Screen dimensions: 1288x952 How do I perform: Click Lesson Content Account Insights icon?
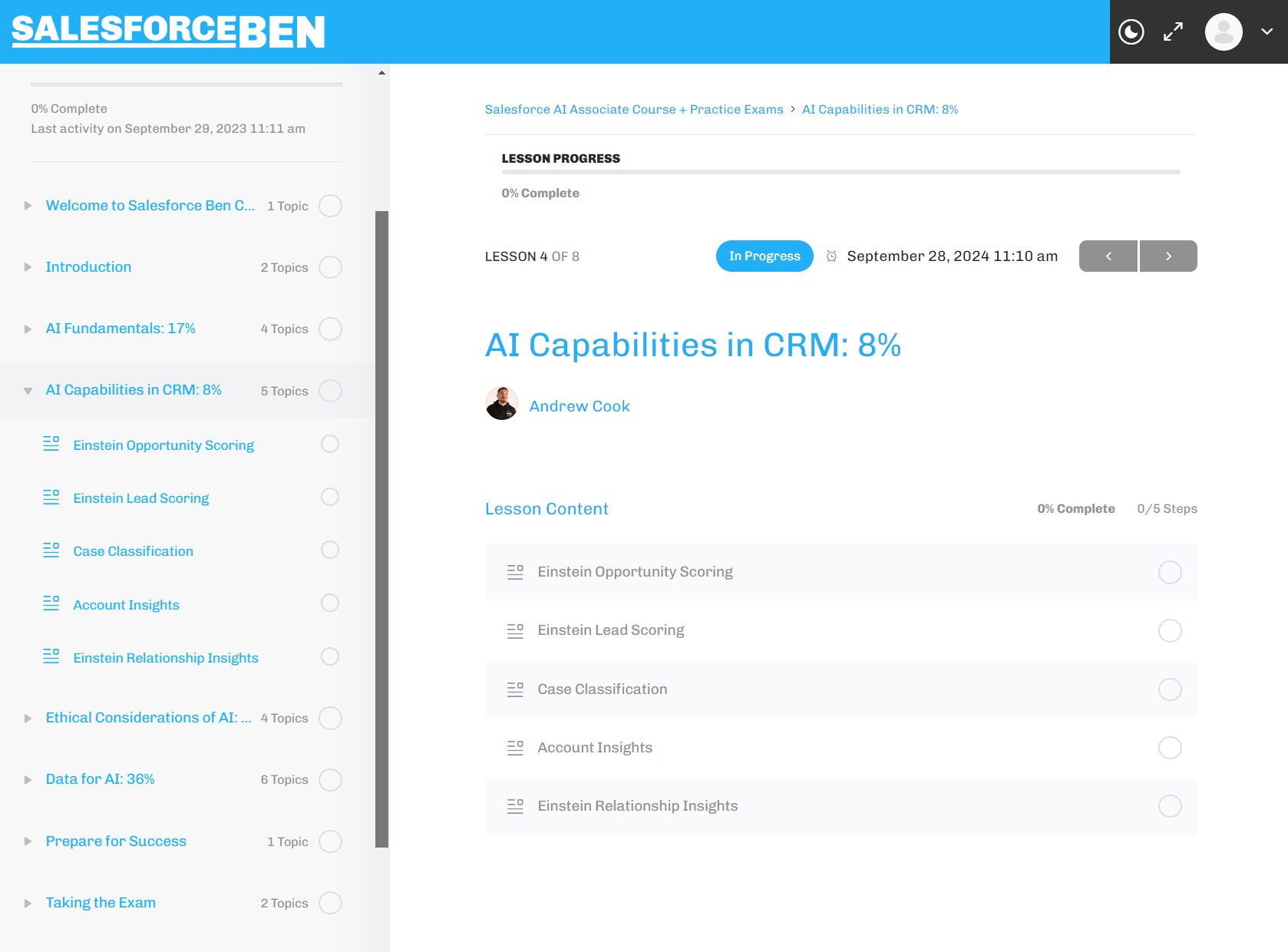coord(516,748)
